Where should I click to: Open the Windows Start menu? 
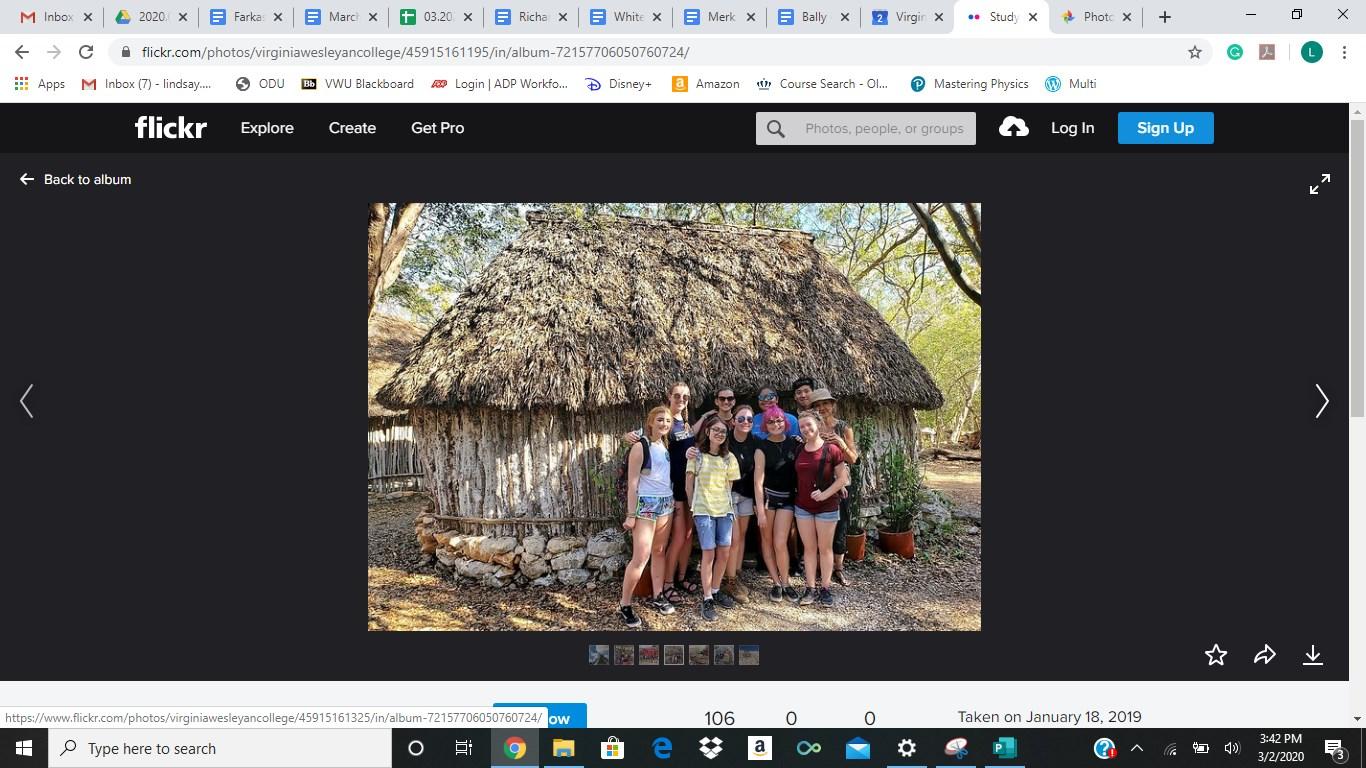point(24,748)
